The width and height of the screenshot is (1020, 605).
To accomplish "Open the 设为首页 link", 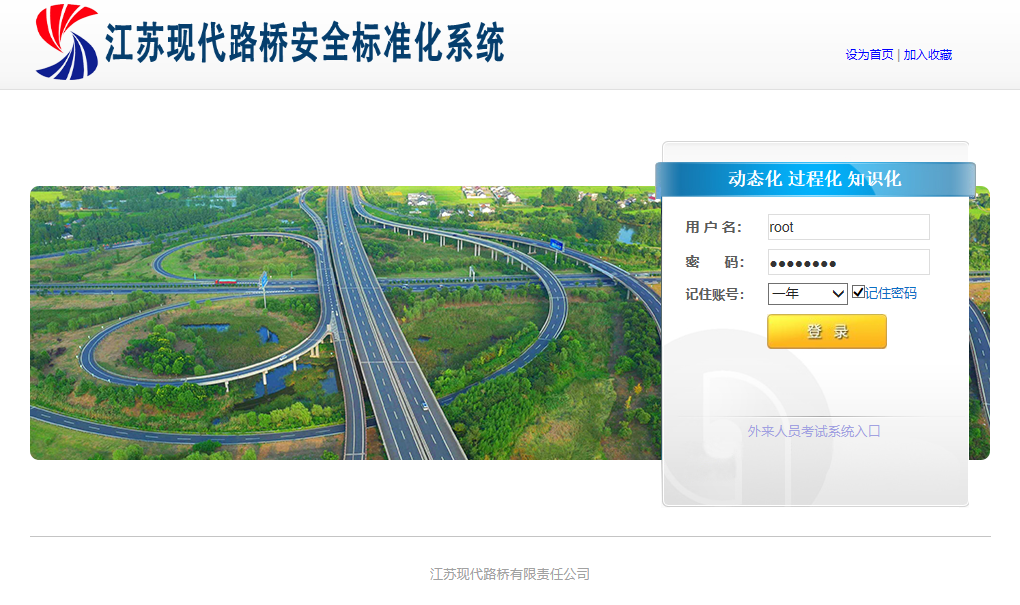I will 869,55.
